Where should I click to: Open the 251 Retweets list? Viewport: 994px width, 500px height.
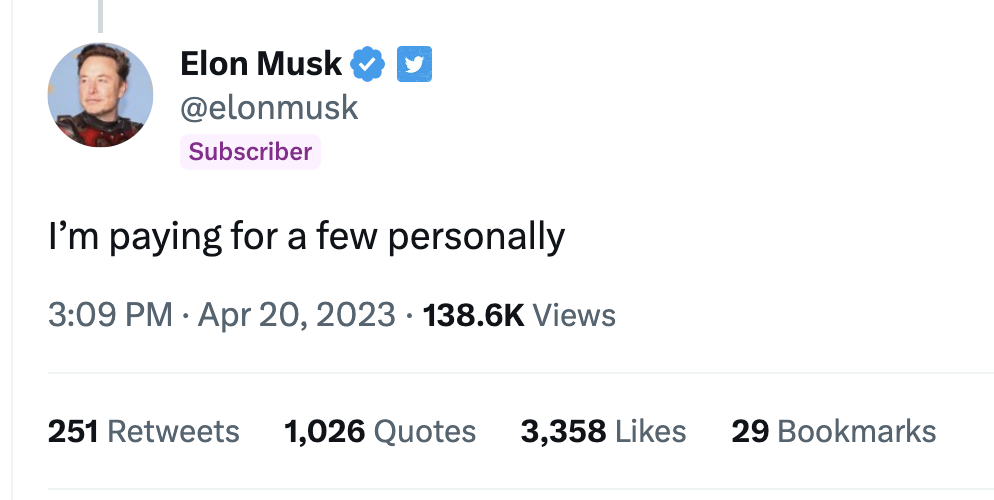pyautogui.click(x=144, y=431)
